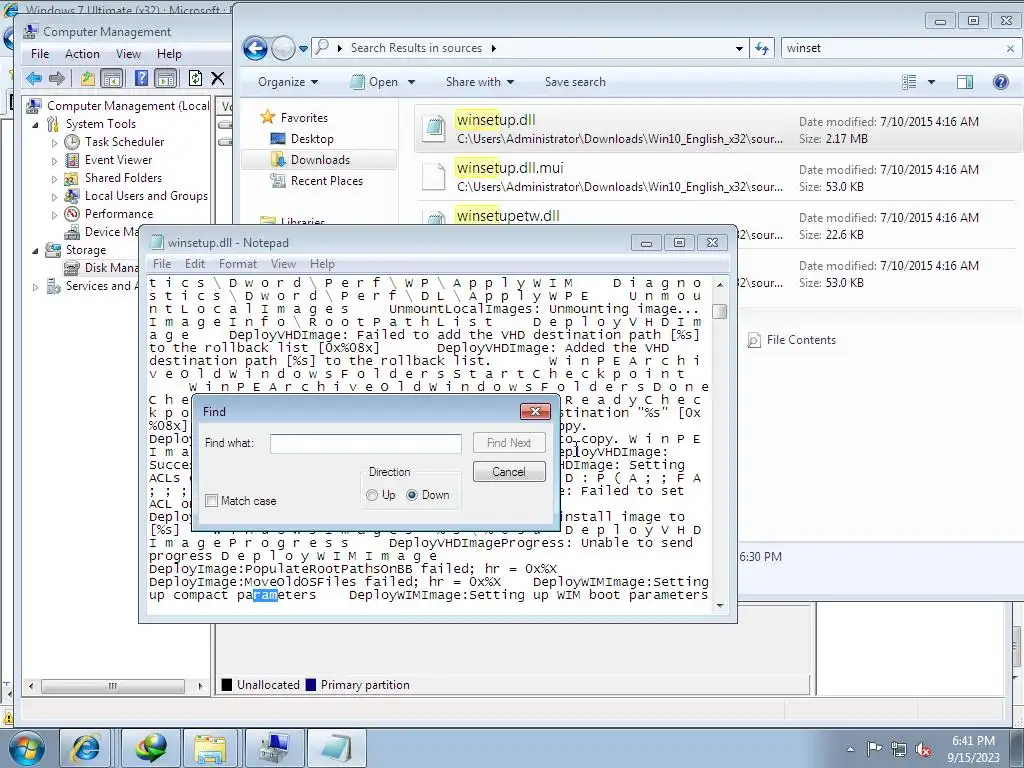
Task: Click the Explorer help question mark icon
Action: click(x=1000, y=82)
